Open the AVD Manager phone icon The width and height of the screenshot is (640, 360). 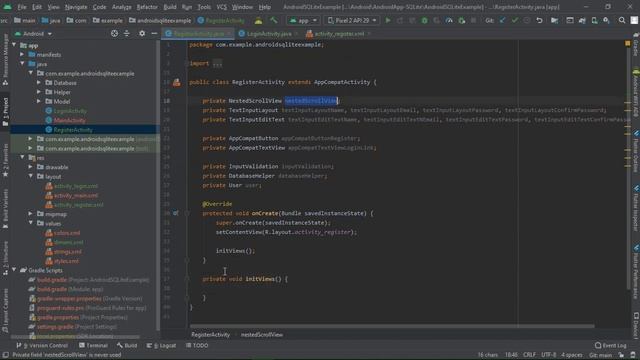coord(594,20)
